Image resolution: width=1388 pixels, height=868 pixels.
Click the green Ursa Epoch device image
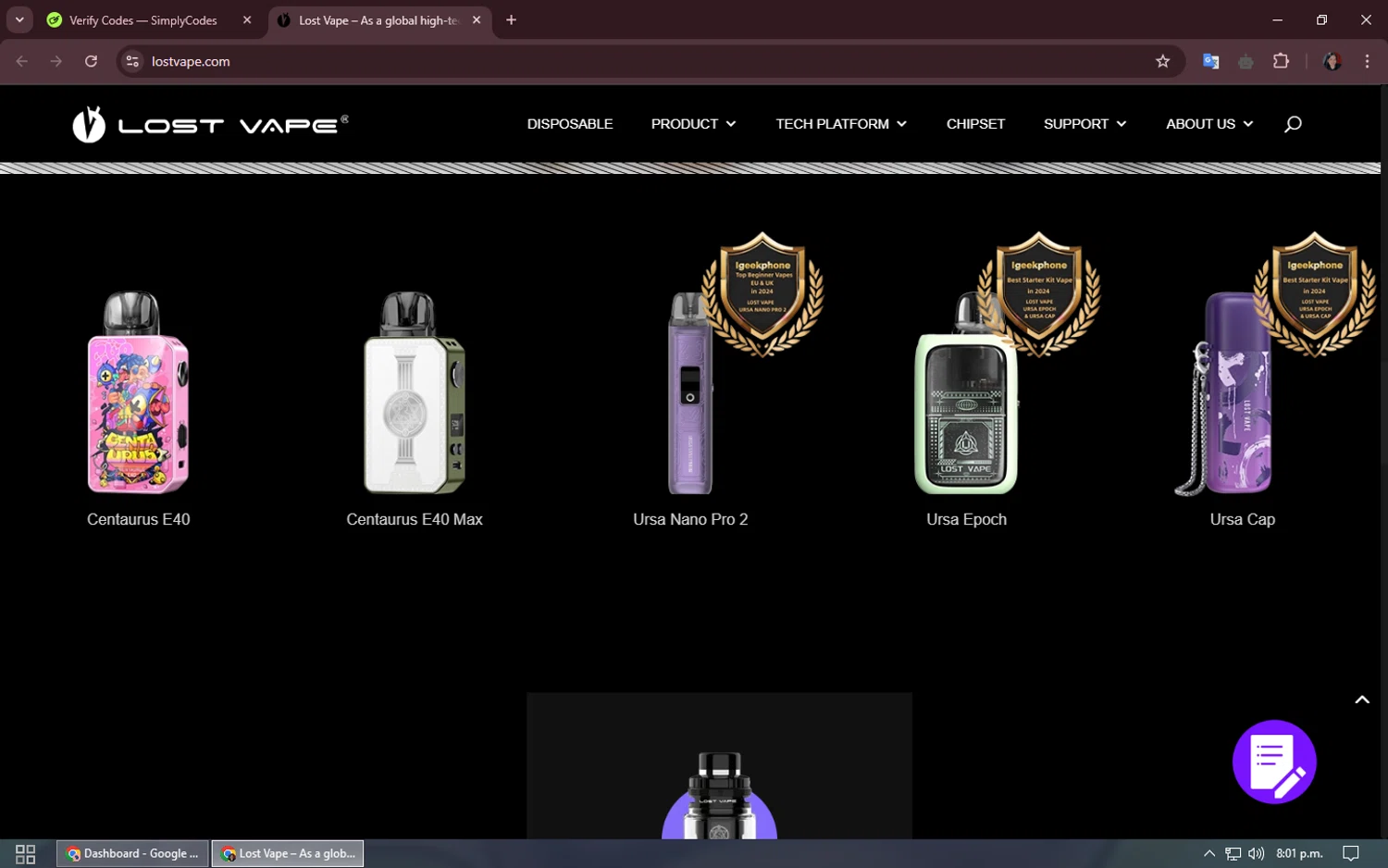pos(966,392)
